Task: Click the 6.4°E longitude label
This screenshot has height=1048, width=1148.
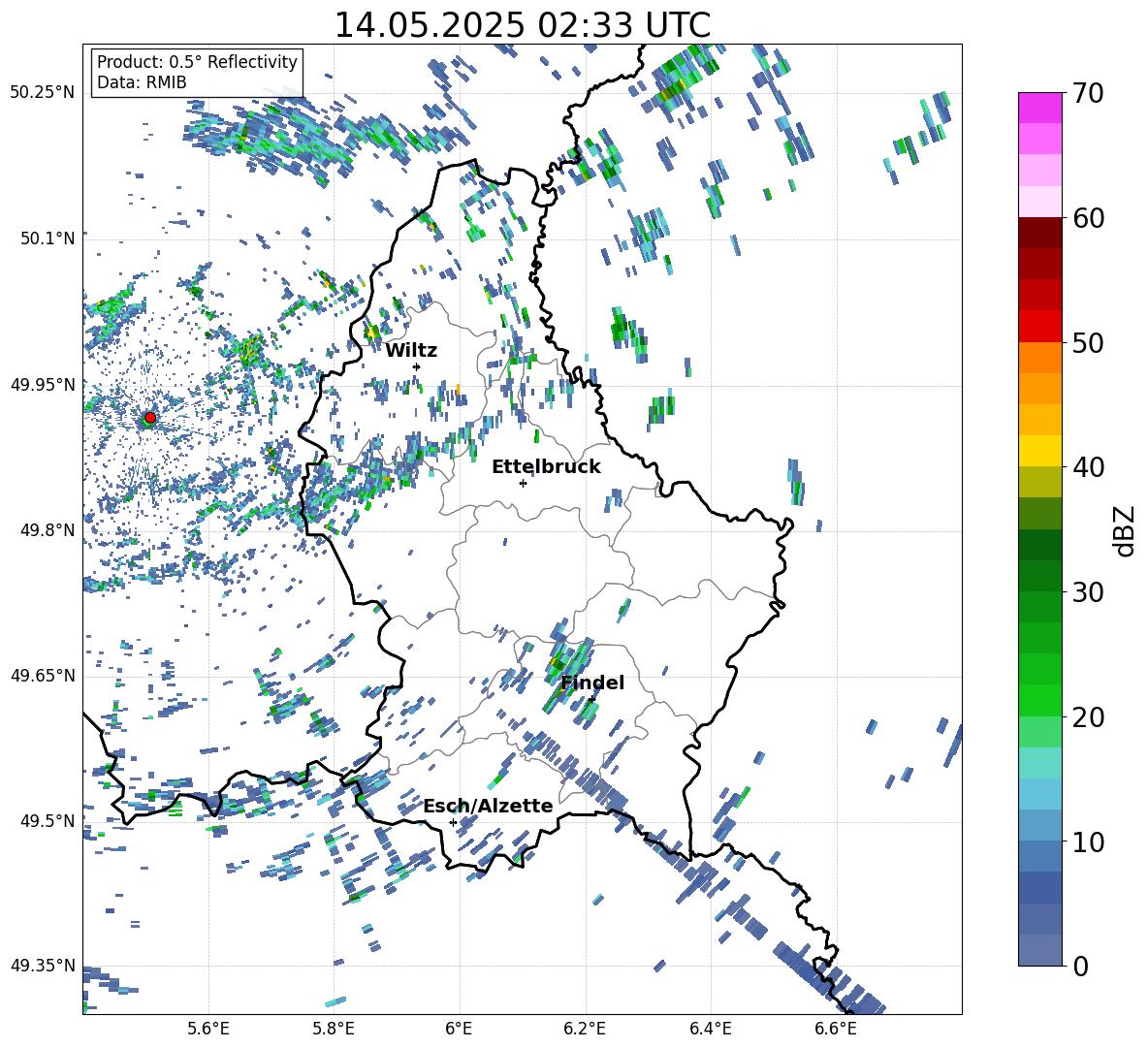Action: 710,1029
